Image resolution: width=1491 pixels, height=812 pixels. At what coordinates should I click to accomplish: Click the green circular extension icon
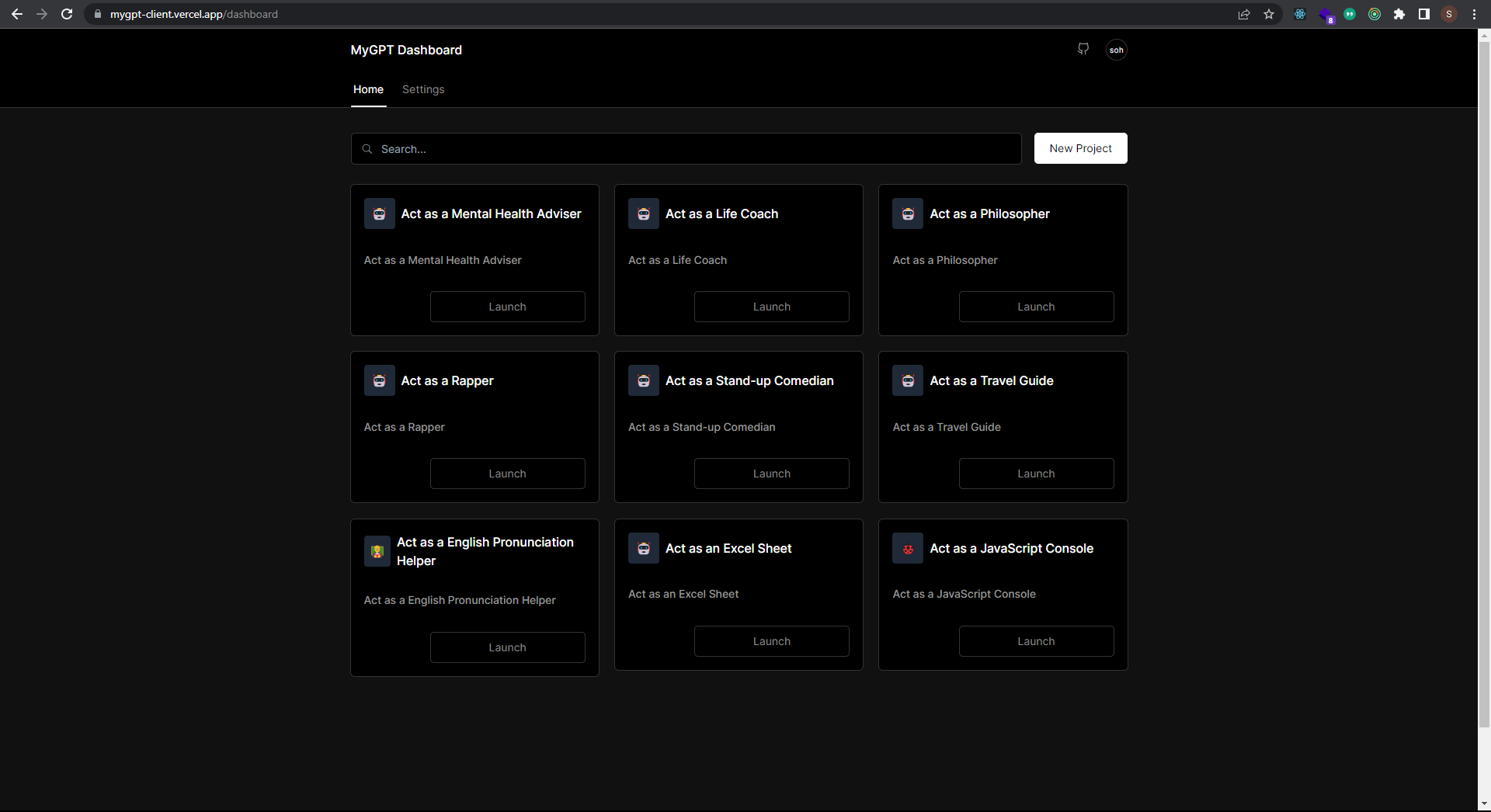click(1375, 14)
